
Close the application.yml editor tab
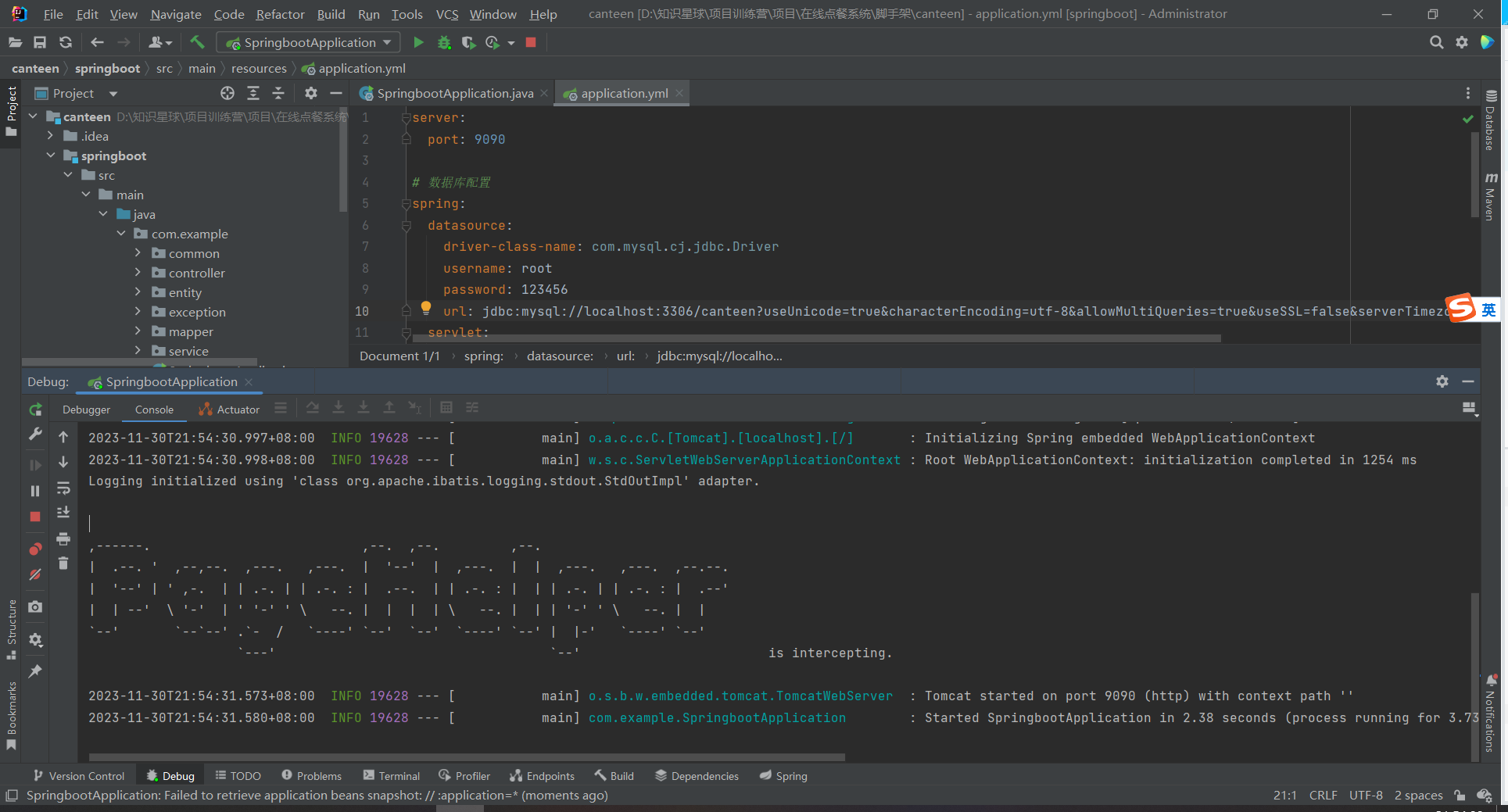click(x=679, y=93)
